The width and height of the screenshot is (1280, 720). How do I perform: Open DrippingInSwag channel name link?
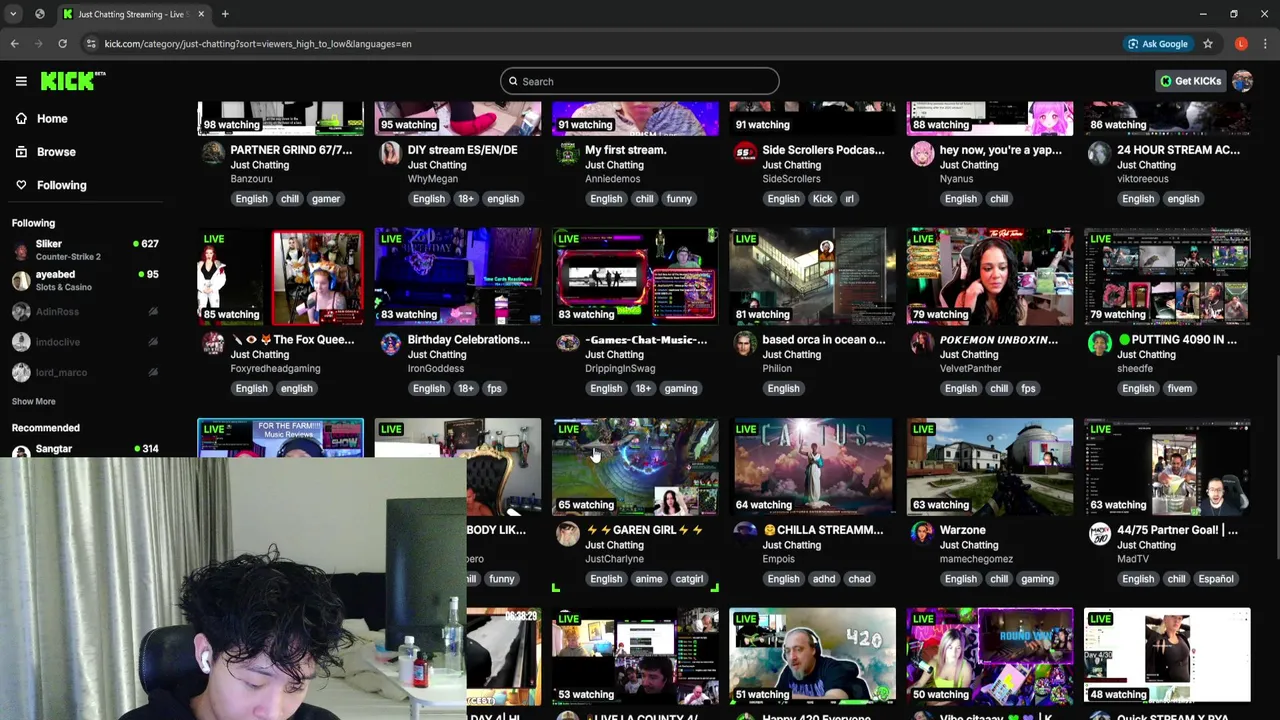click(620, 369)
